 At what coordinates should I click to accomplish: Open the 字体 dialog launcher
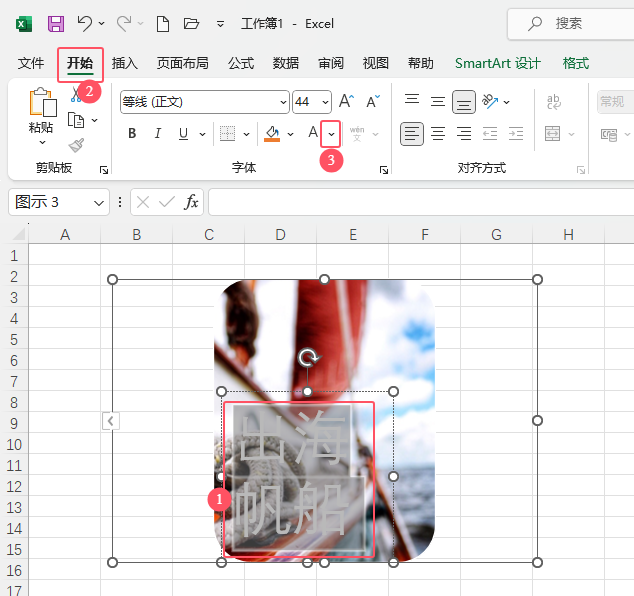tap(384, 170)
